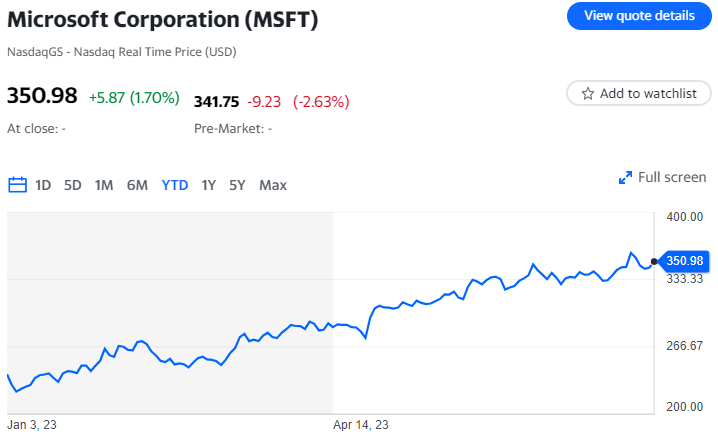Click the full screen expand arrows icon
Image resolution: width=718 pixels, height=446 pixels.
pos(625,178)
